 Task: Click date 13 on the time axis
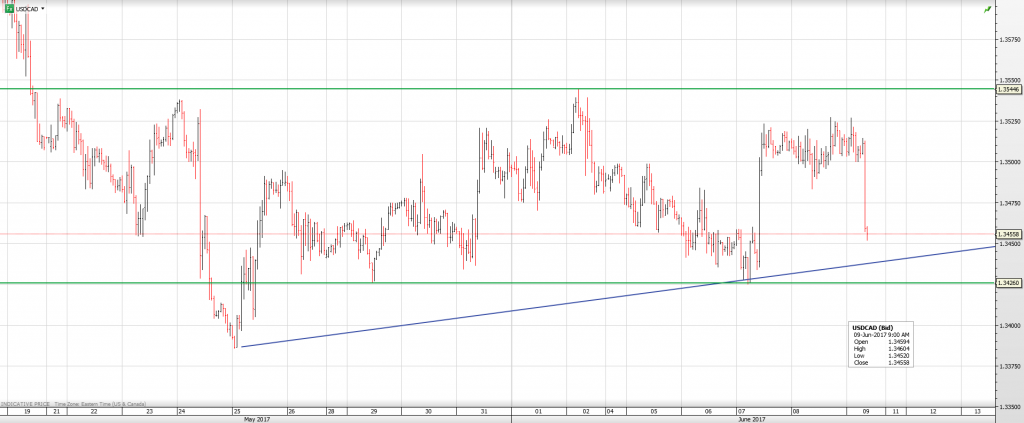coord(975,411)
